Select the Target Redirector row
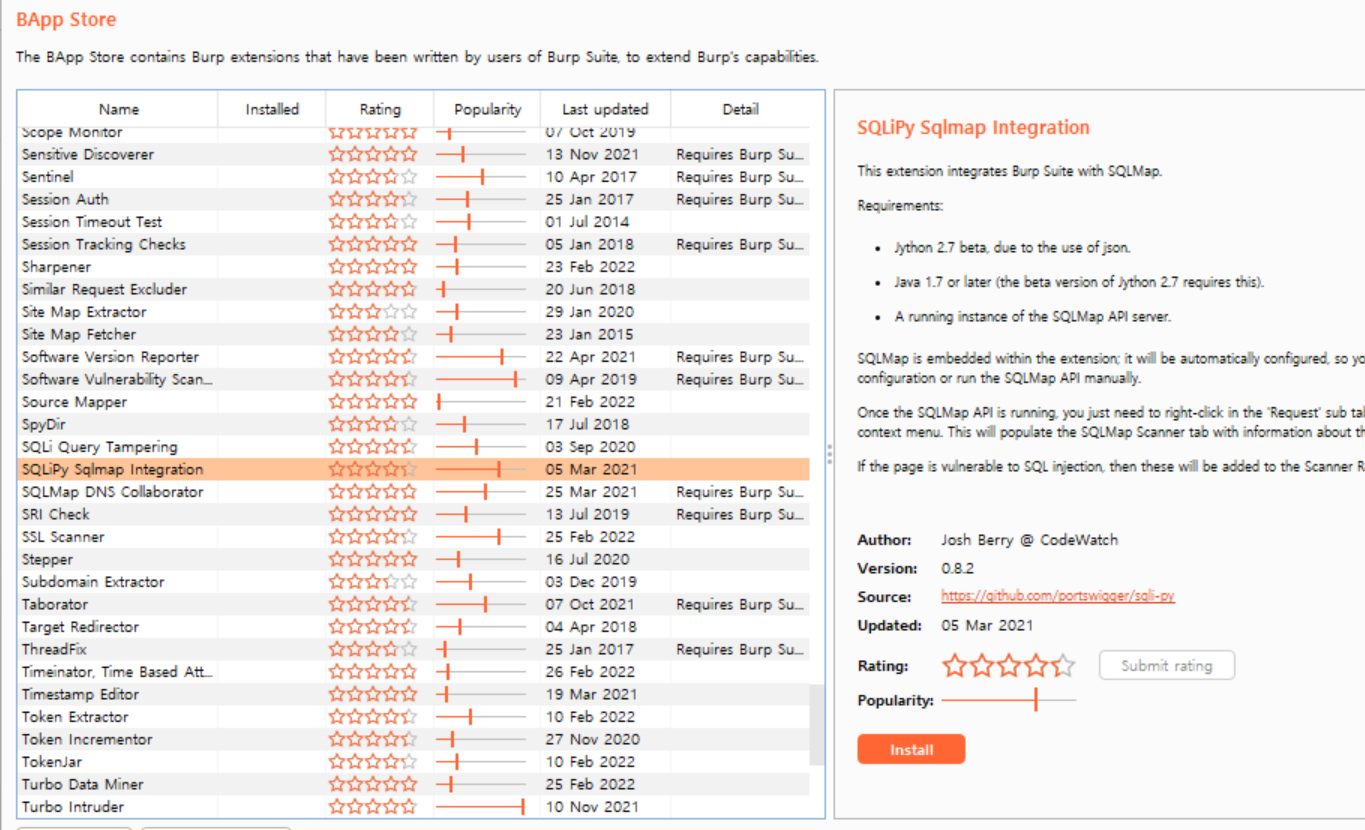This screenshot has width=1365, height=830. (x=414, y=626)
